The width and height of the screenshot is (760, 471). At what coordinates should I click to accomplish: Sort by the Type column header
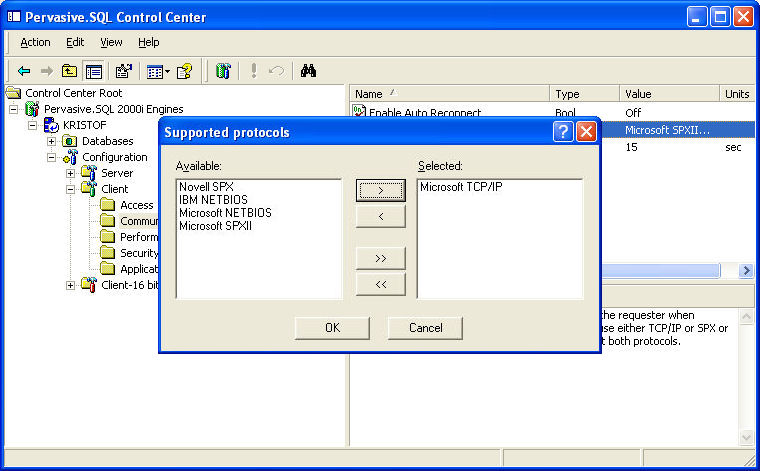point(585,94)
